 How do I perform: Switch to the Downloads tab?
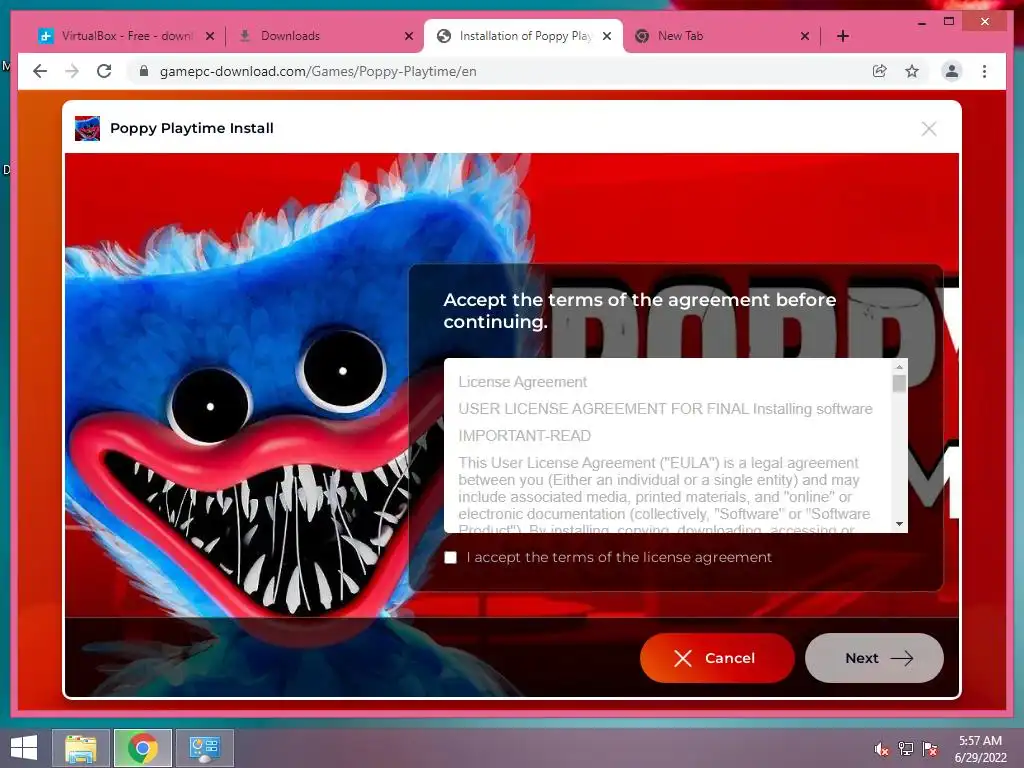point(327,36)
